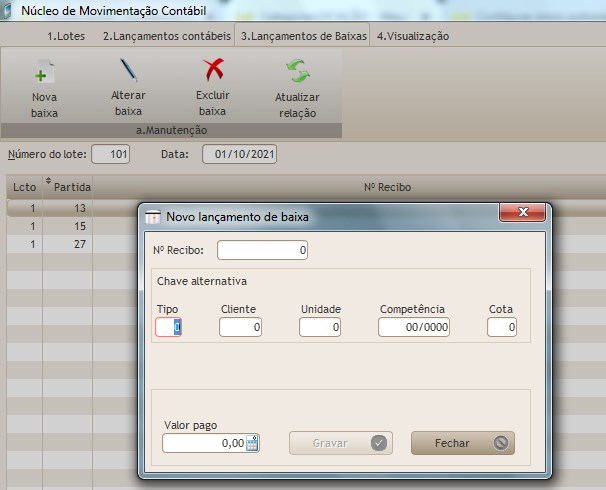Click the dialog icon in Novo lançamento title
The height and width of the screenshot is (490, 606).
pyautogui.click(x=153, y=216)
